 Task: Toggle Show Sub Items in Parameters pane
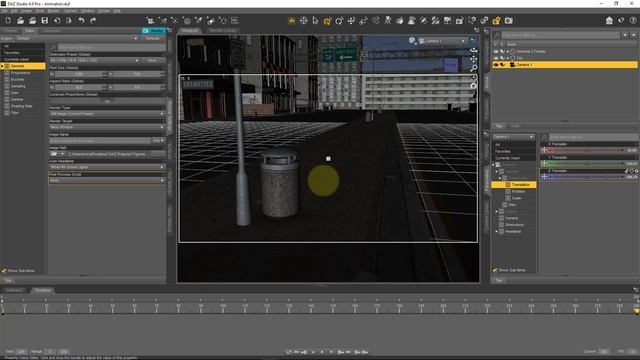(x=495, y=270)
